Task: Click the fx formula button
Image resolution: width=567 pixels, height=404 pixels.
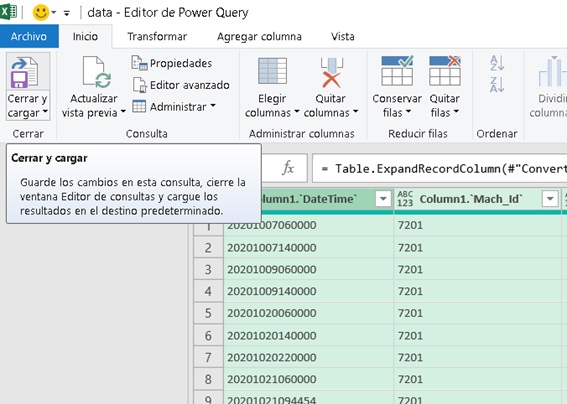Action: click(288, 168)
